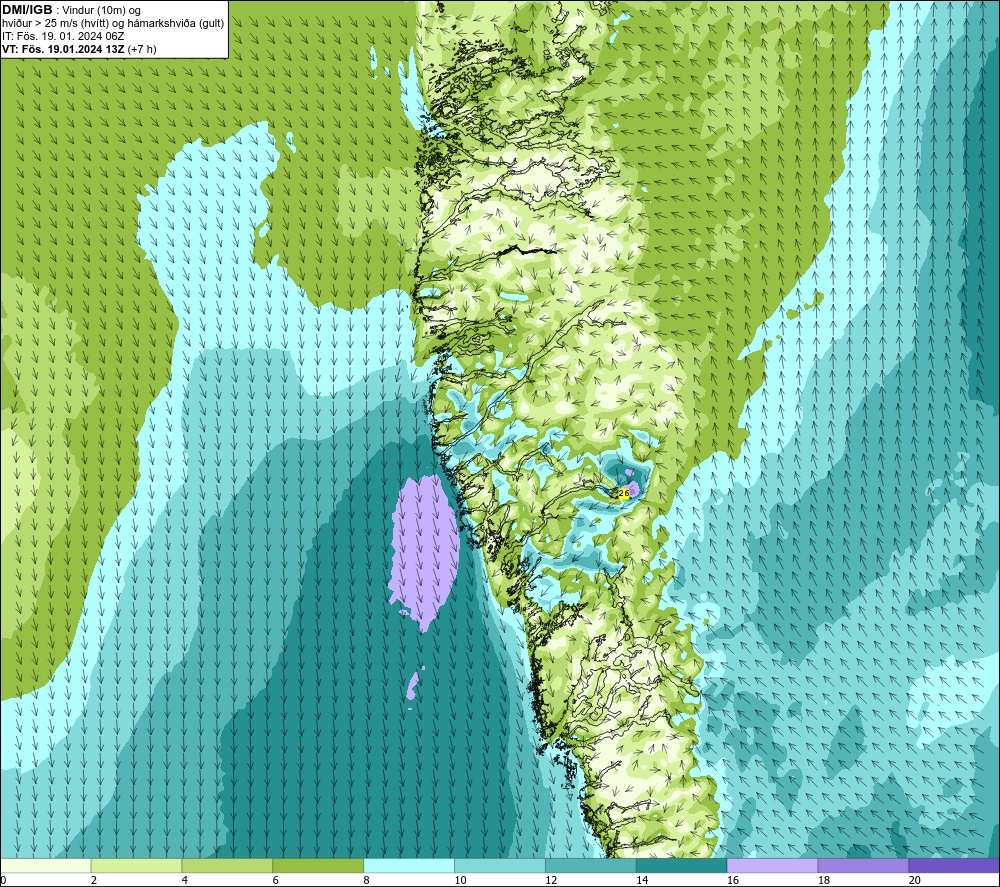This screenshot has height=887, width=1000.
Task: Select the 8–10 m/s light cyan legend swatch
Action: tap(409, 865)
